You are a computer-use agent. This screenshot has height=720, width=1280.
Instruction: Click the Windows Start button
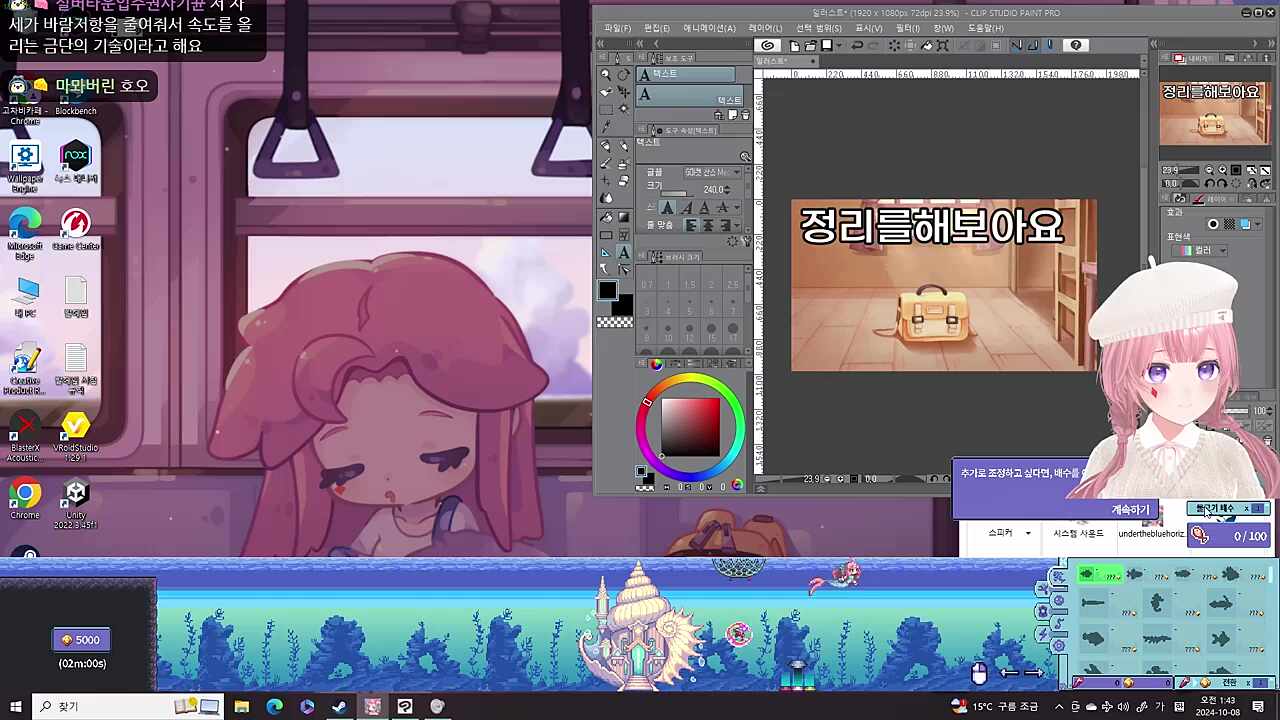pos(15,706)
